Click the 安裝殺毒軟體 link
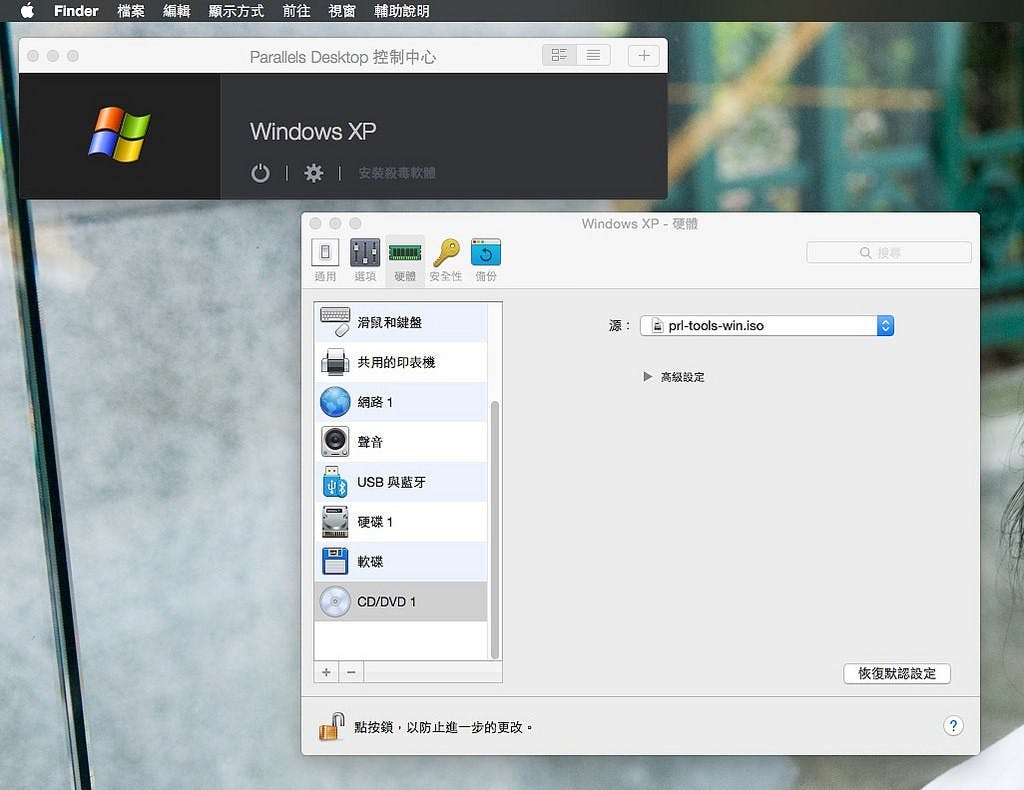The width and height of the screenshot is (1024, 790). [397, 173]
